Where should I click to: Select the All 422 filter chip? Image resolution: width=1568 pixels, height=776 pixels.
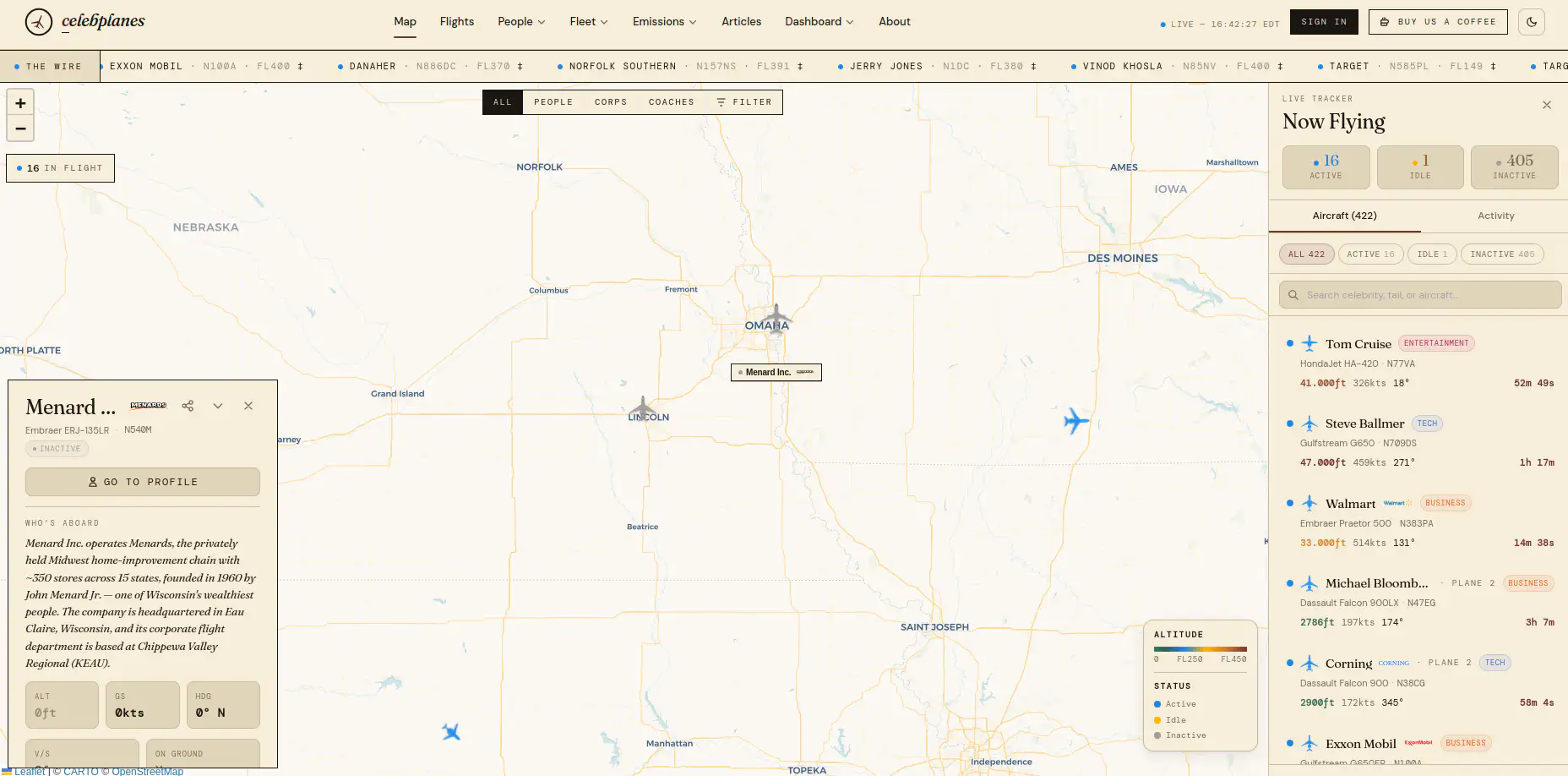(x=1307, y=254)
